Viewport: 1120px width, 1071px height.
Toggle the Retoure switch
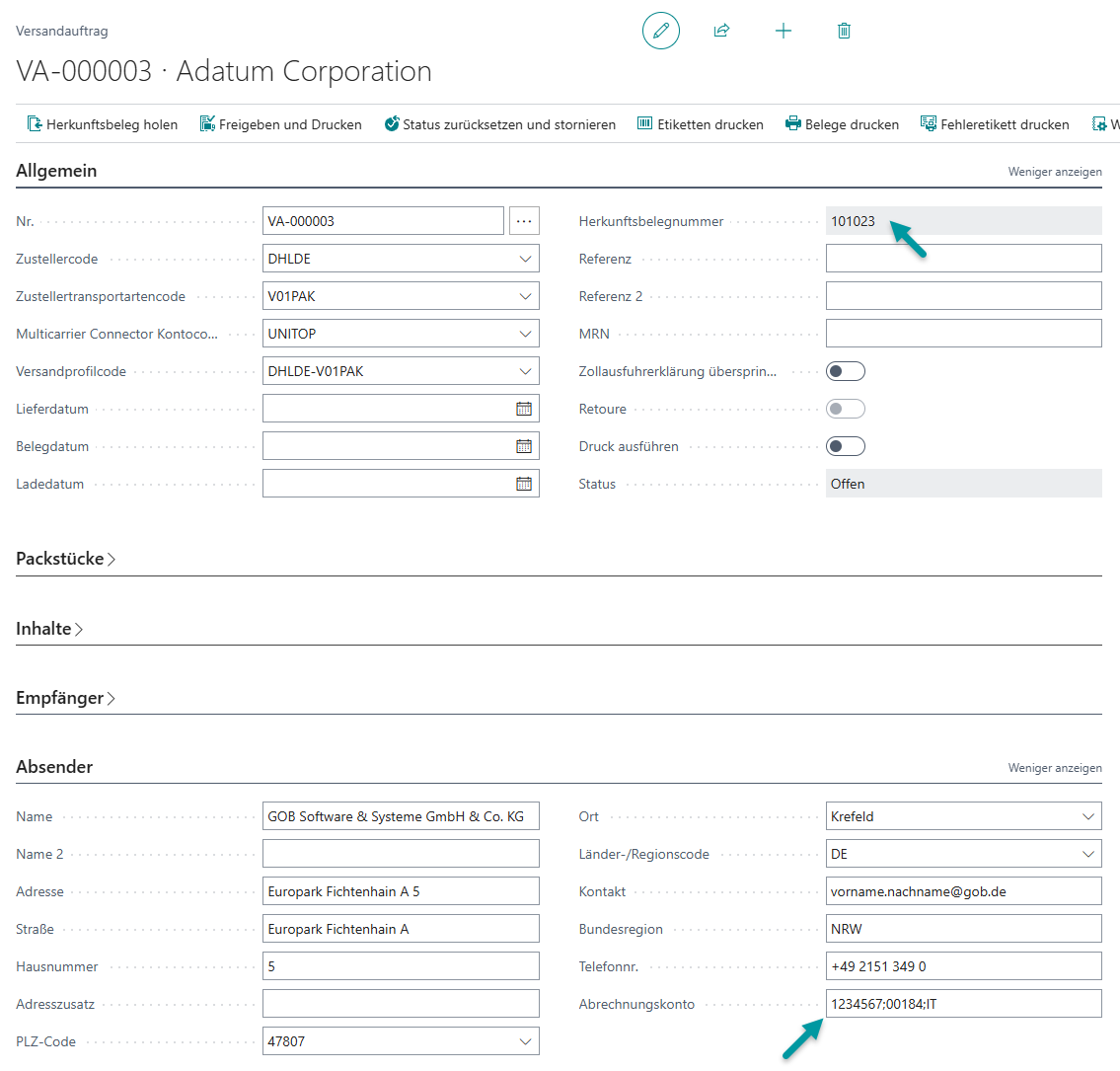845,409
